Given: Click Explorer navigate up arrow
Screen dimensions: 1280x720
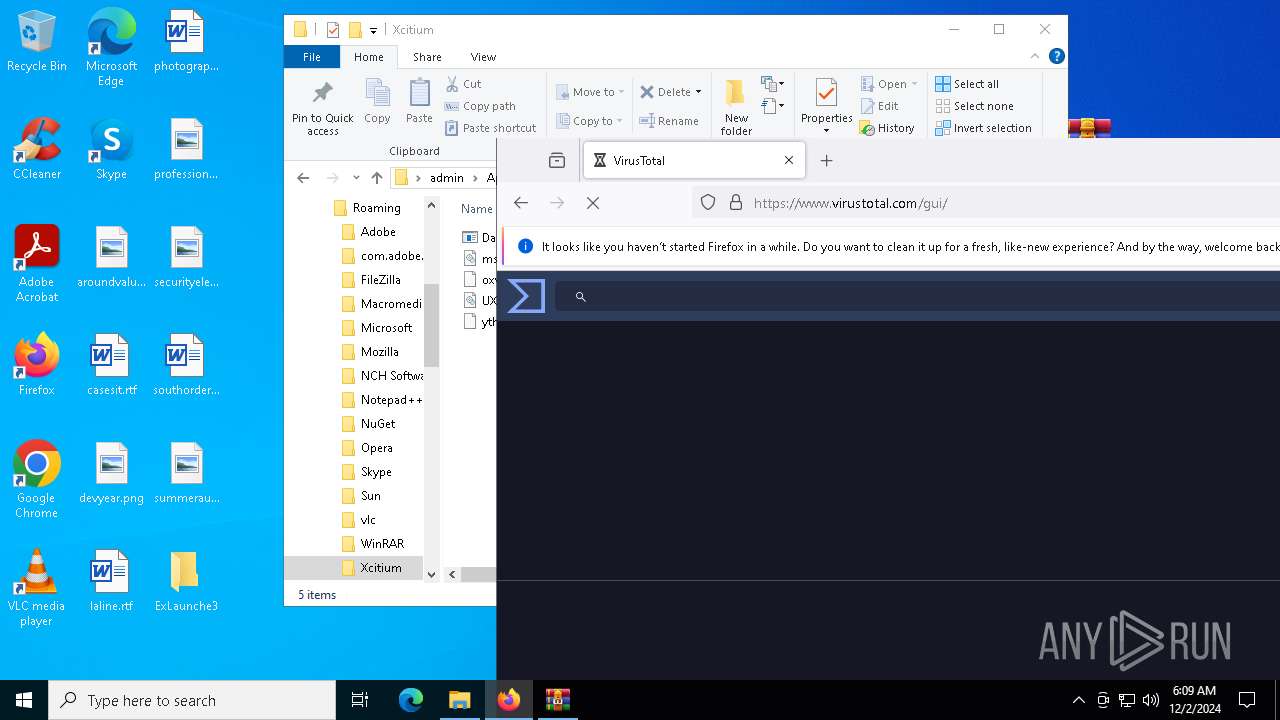Looking at the screenshot, I should click(377, 178).
